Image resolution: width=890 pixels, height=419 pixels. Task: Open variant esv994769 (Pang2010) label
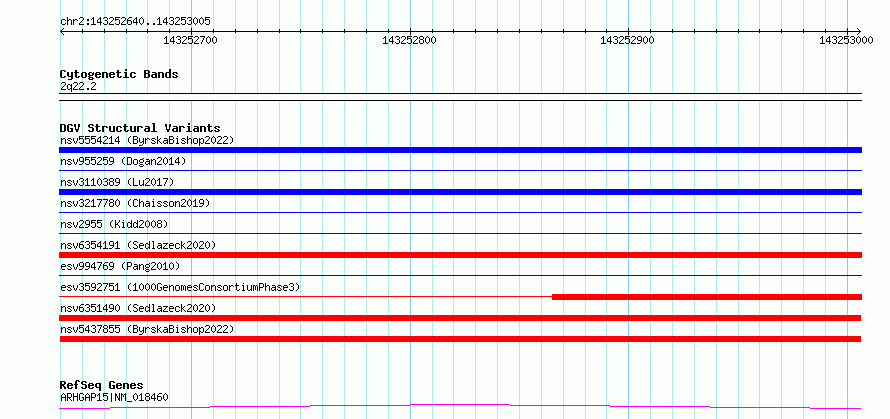click(x=120, y=266)
